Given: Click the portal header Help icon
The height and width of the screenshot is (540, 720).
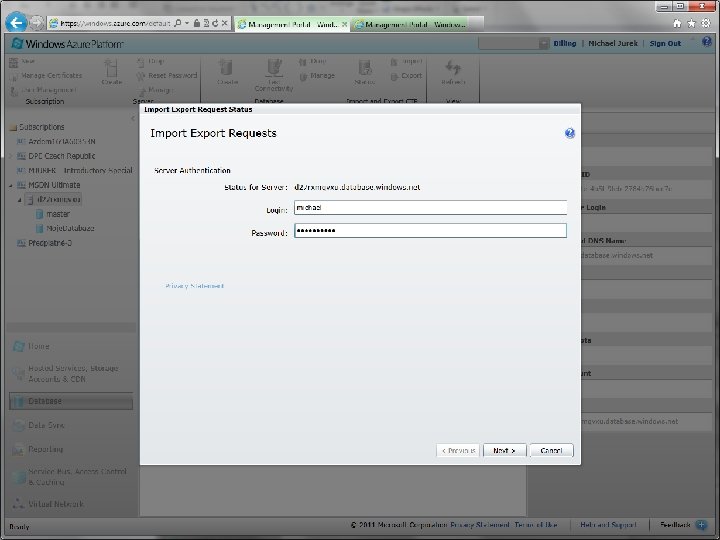Looking at the screenshot, I should pyautogui.click(x=707, y=42).
